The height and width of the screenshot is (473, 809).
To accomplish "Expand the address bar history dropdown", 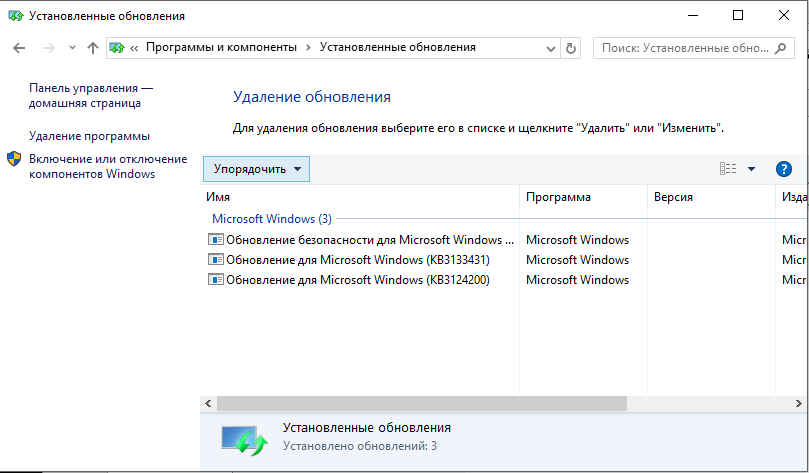I will coord(551,48).
